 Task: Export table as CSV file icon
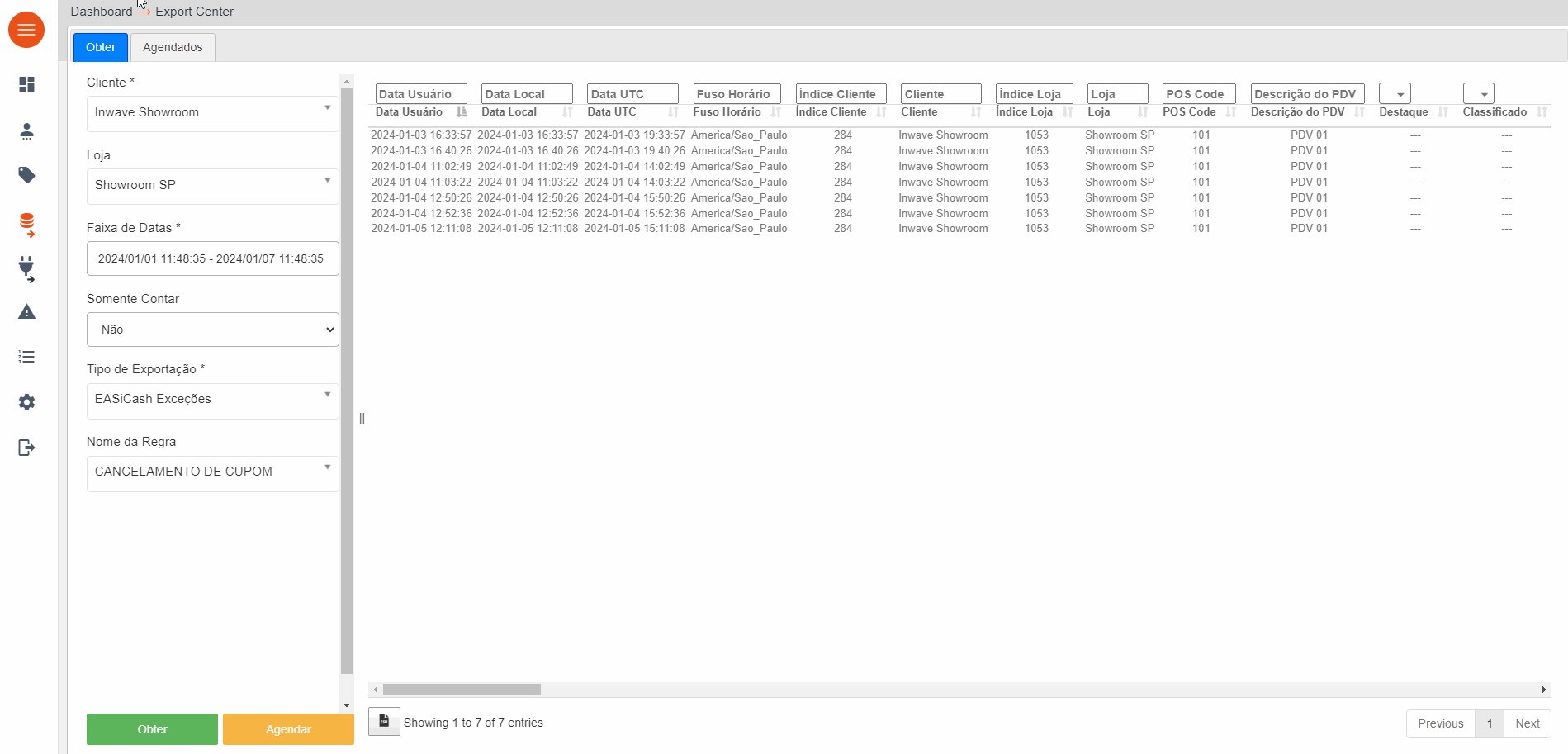coord(384,721)
